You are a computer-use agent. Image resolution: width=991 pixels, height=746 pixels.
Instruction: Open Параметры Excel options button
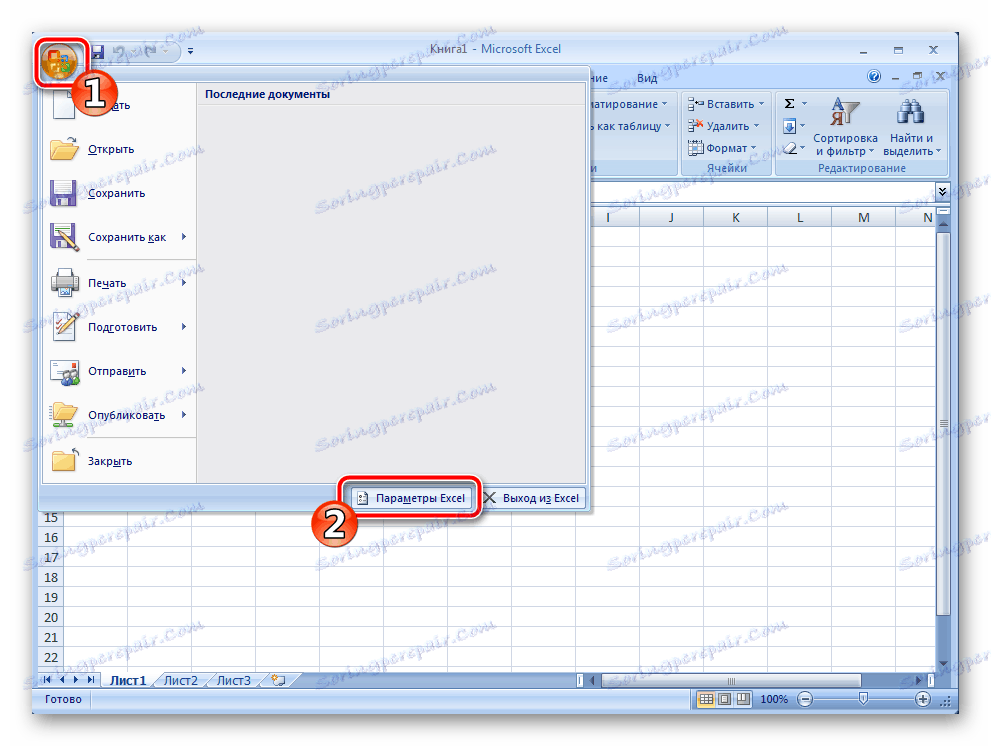(411, 498)
